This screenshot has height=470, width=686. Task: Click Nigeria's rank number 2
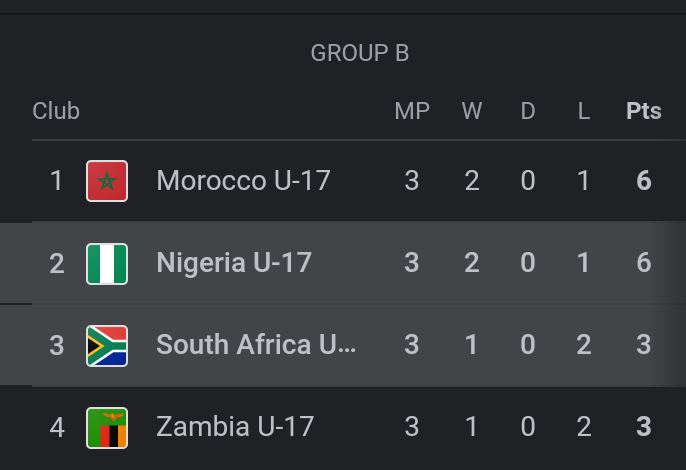click(57, 263)
